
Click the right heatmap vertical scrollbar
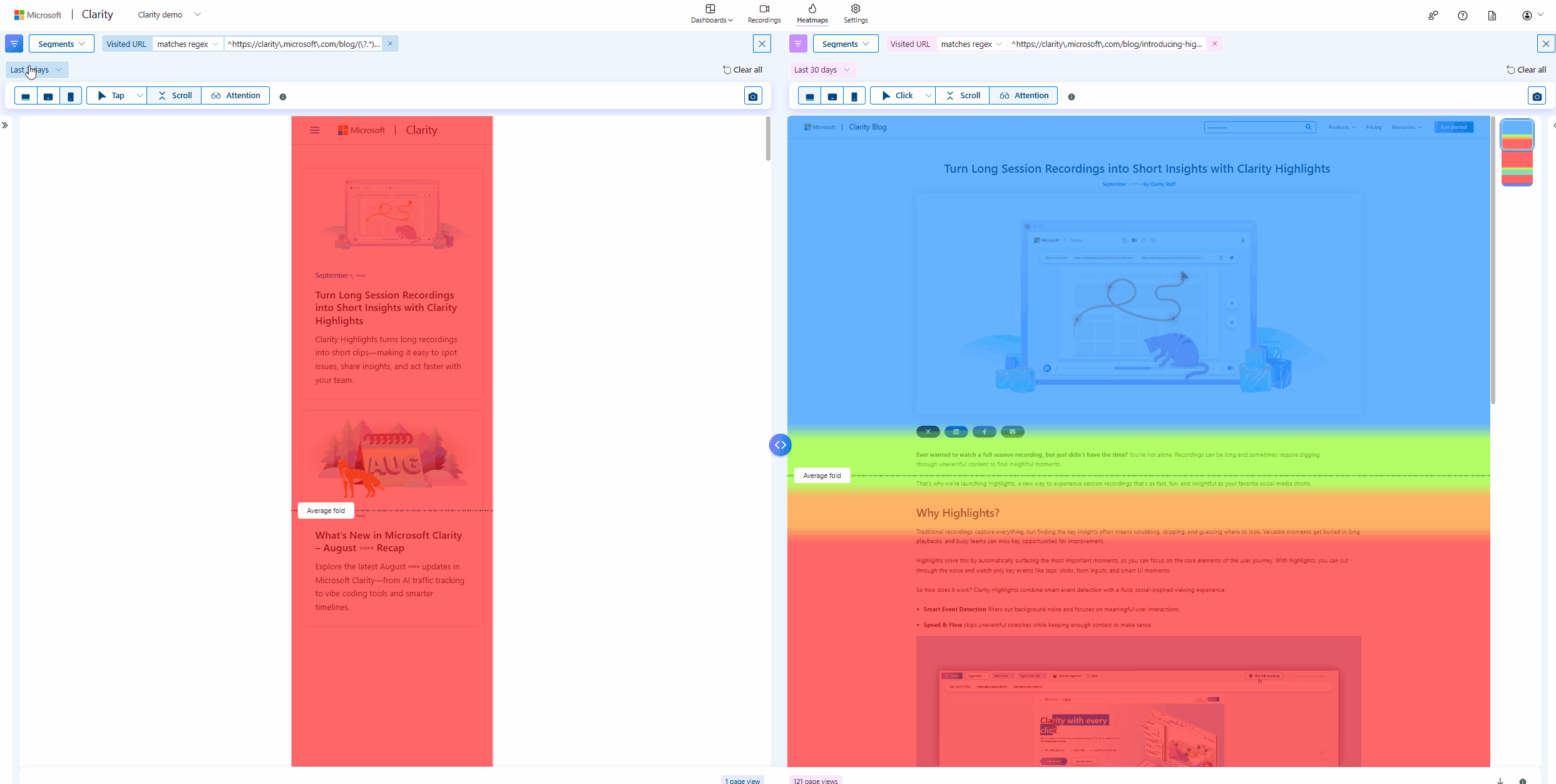pos(1493,260)
